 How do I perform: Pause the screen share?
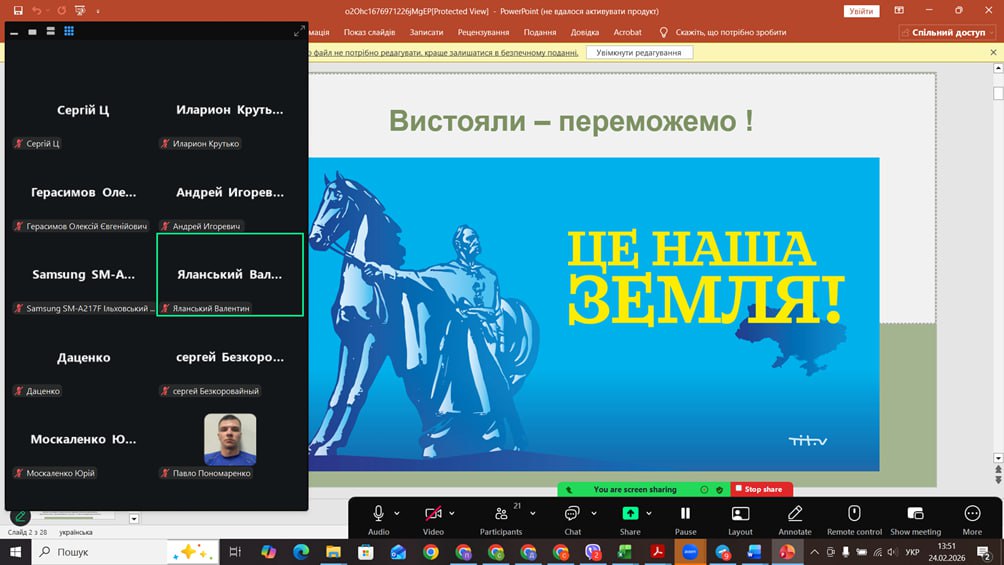(x=685, y=514)
